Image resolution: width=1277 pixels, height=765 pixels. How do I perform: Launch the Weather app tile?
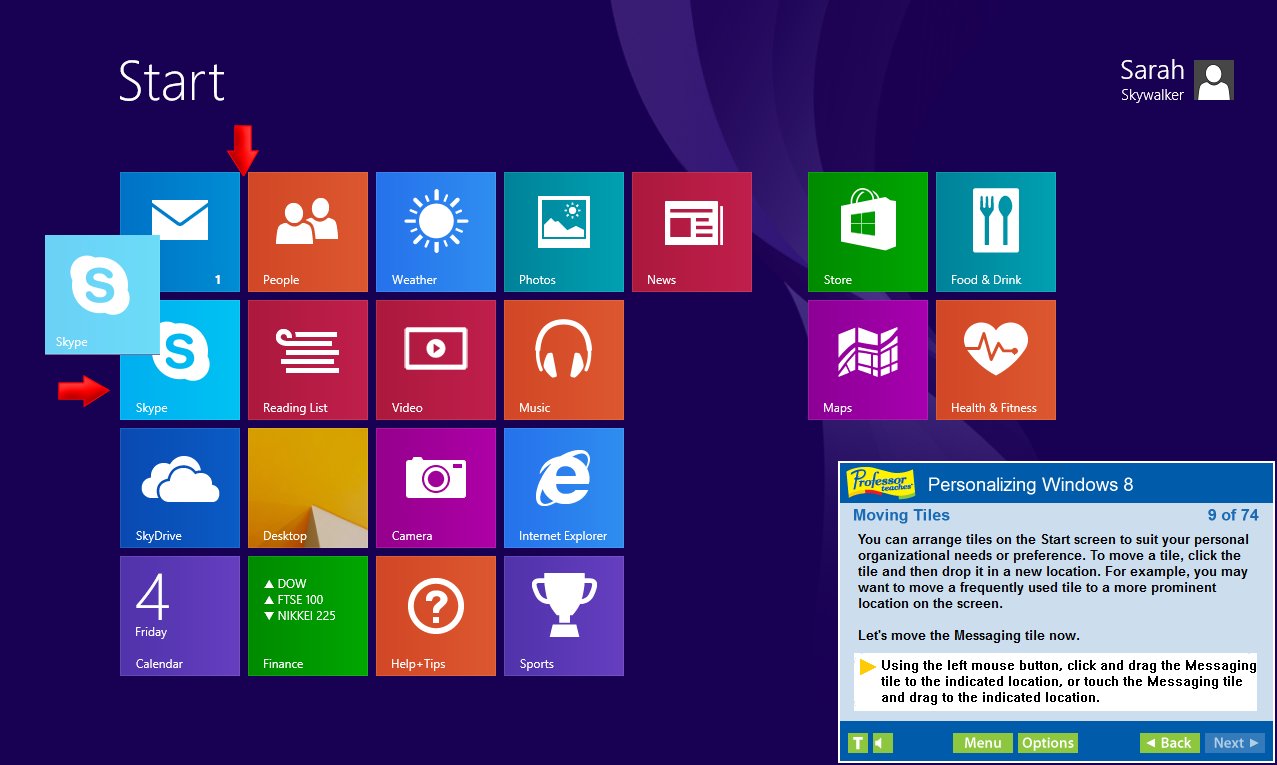435,231
